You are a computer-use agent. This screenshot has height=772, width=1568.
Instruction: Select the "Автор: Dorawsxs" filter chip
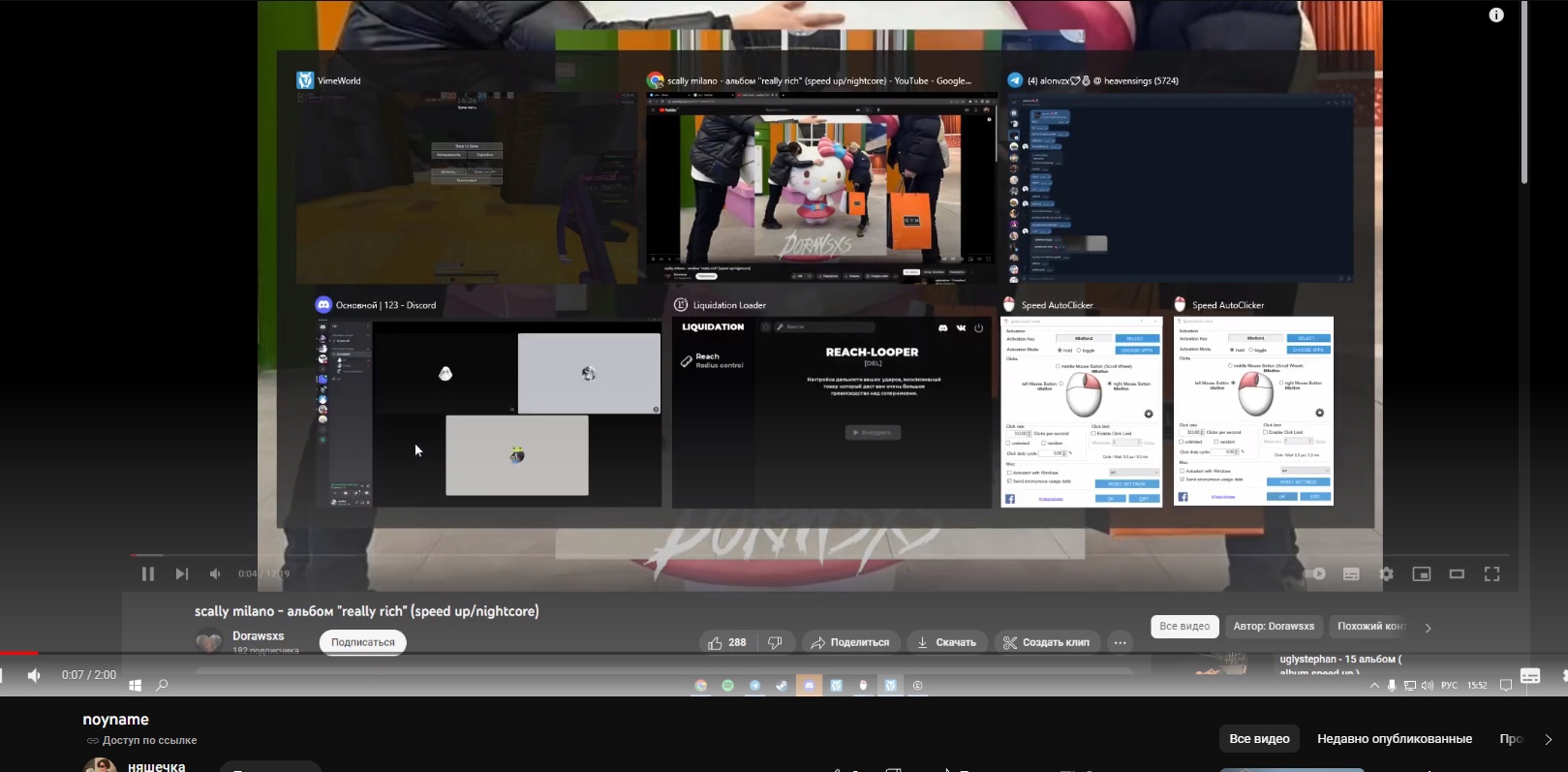pyautogui.click(x=1274, y=627)
